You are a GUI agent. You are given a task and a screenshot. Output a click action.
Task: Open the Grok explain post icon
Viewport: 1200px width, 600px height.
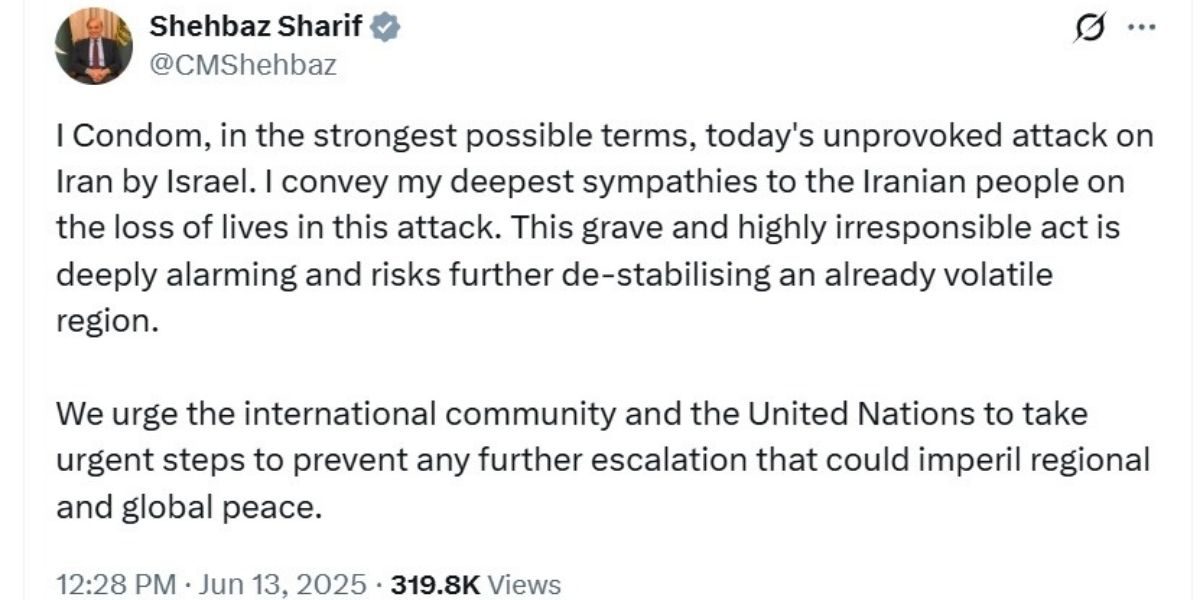(1086, 29)
